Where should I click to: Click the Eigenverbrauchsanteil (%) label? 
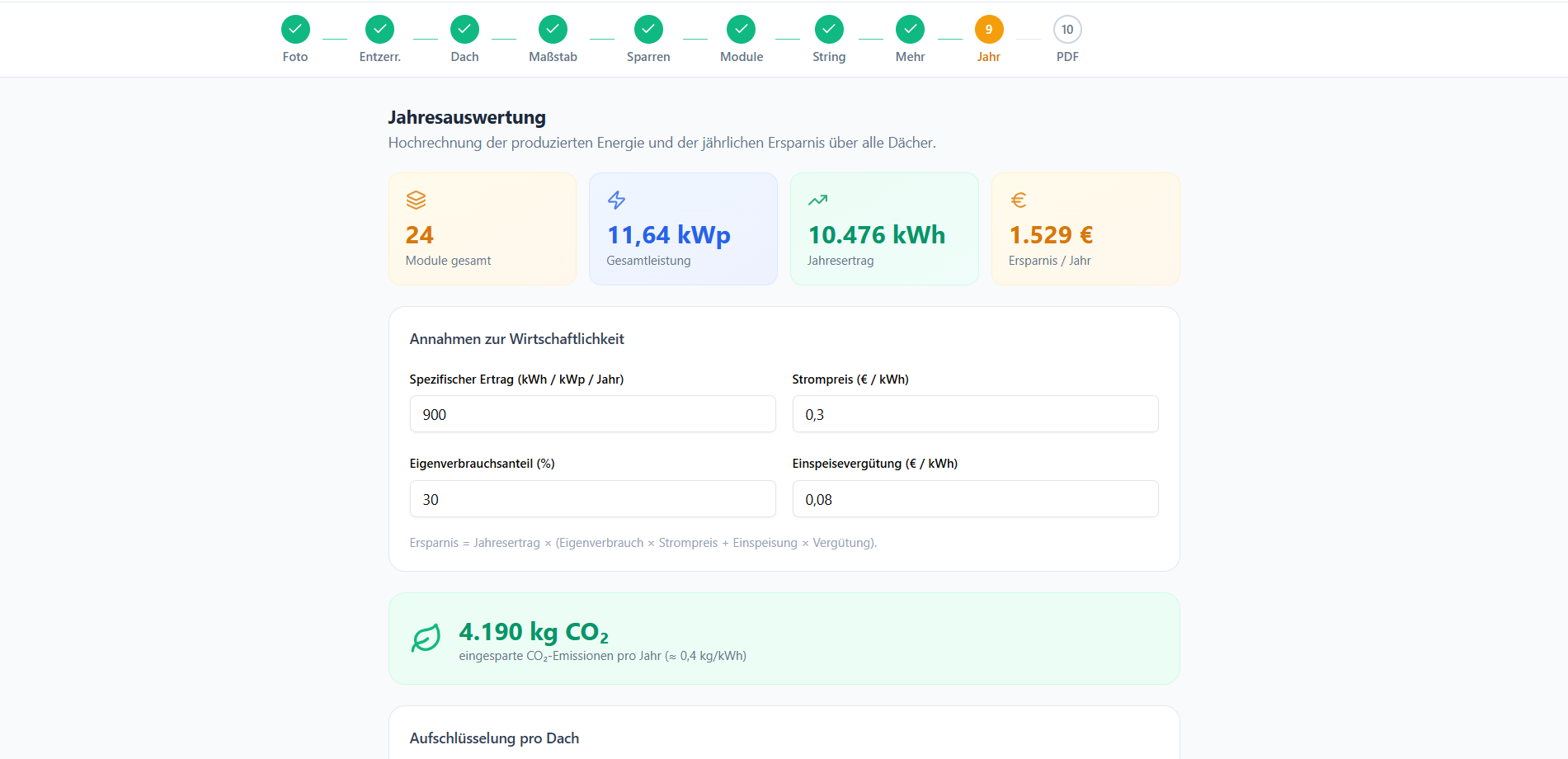pyautogui.click(x=482, y=464)
